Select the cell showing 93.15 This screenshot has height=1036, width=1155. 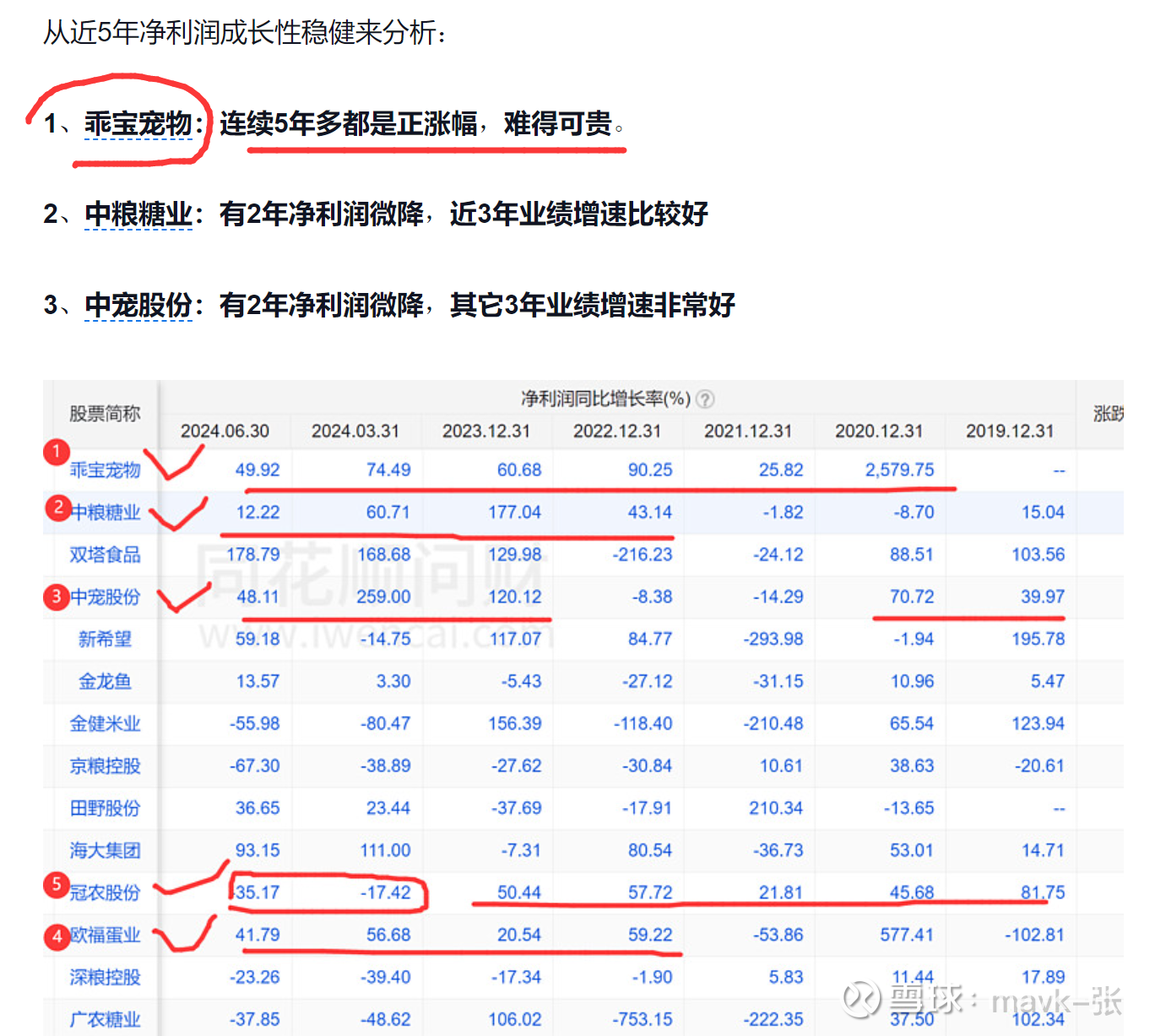coord(258,849)
